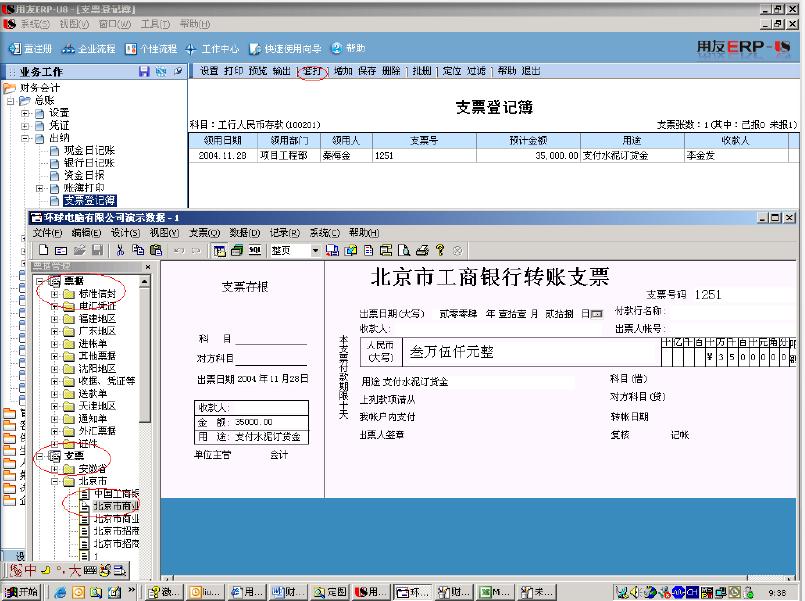Collapse the 总账 tree node

tap(11, 101)
